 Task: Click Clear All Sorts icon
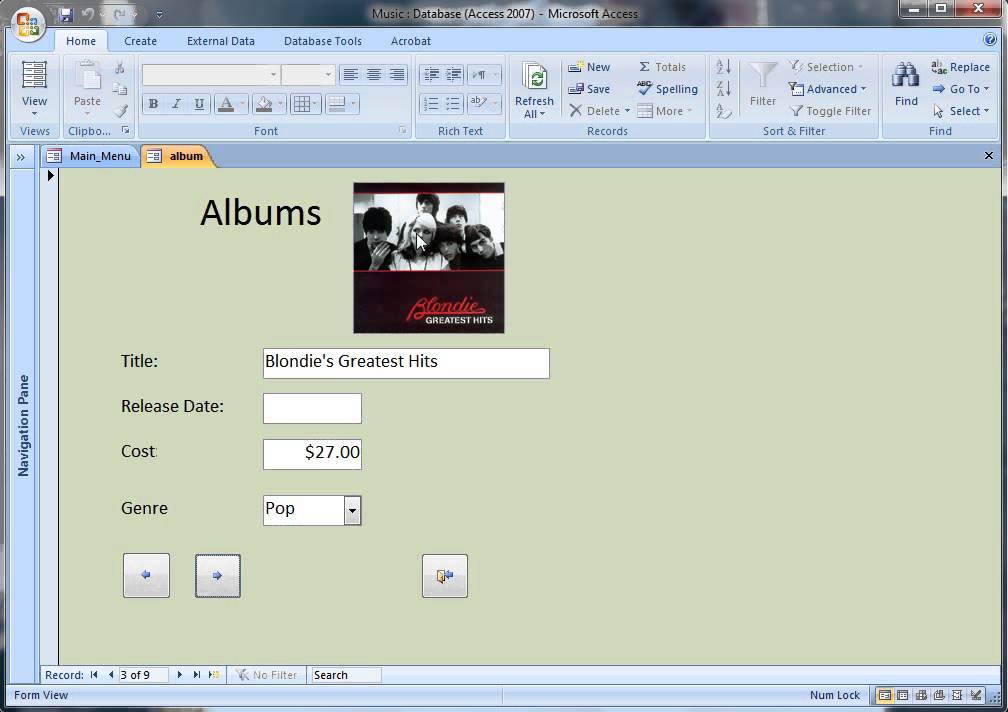(x=724, y=111)
